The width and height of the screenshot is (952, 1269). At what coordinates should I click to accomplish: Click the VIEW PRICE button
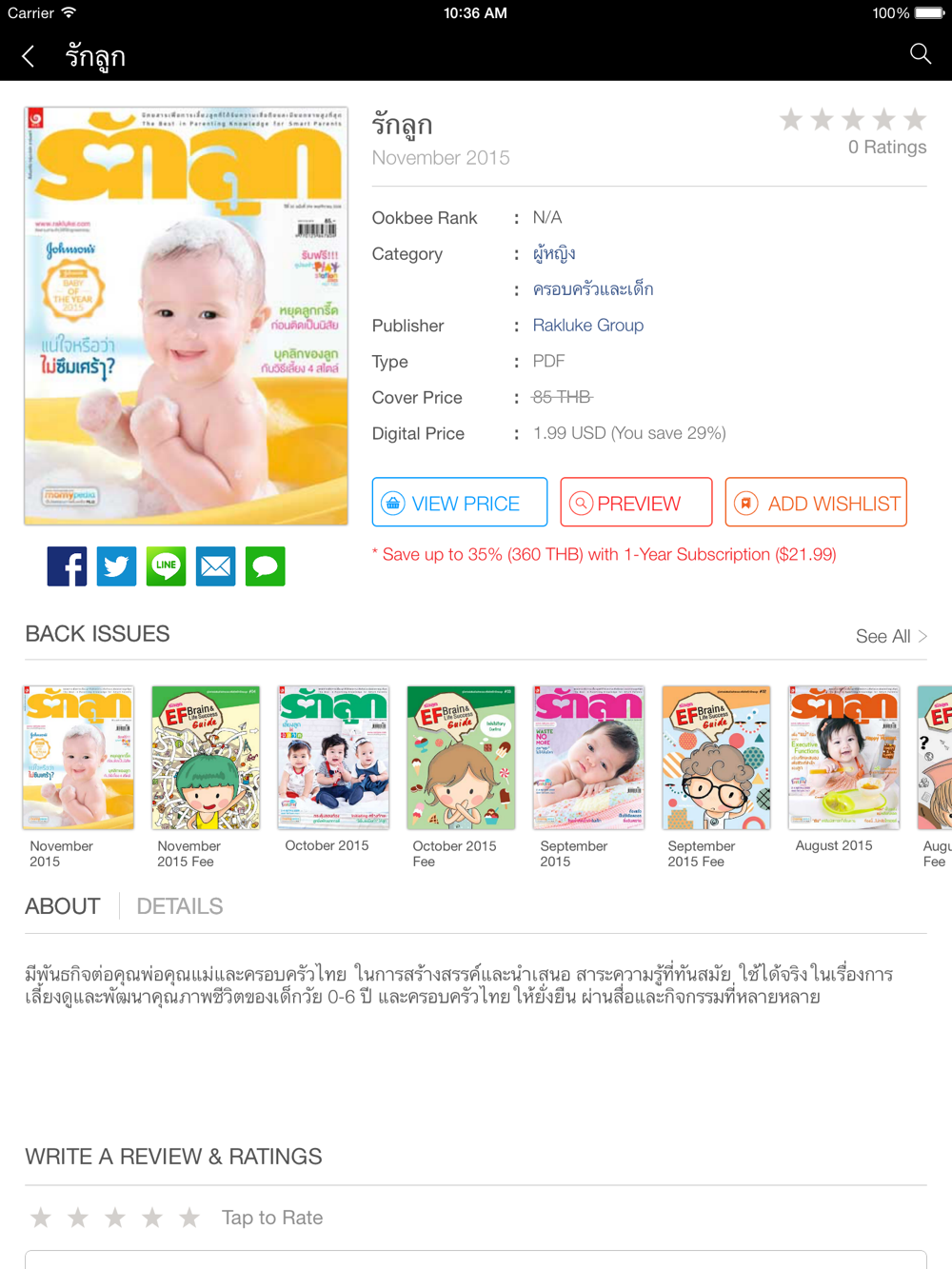tap(460, 503)
